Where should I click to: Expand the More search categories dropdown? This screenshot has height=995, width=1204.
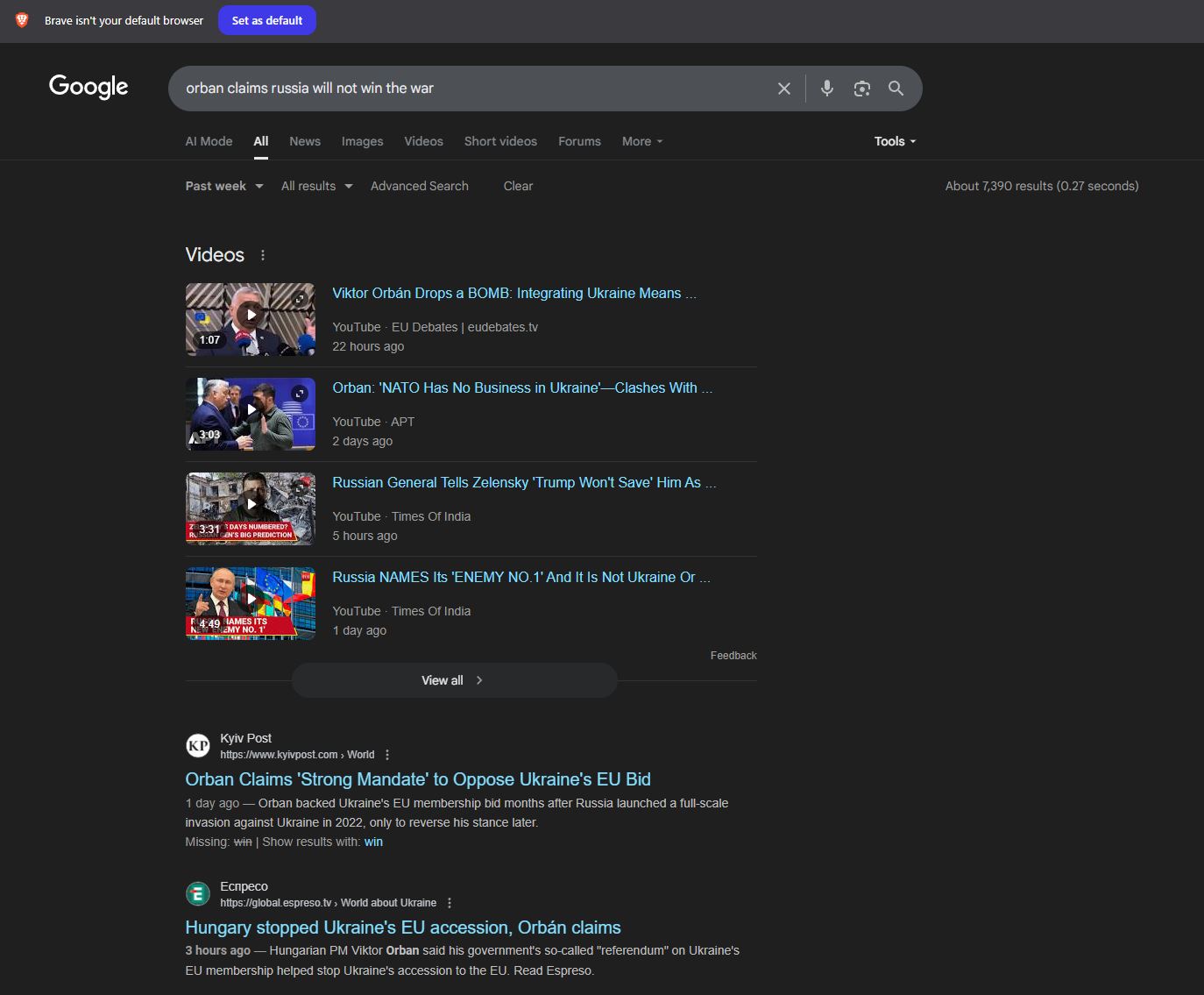pos(642,141)
